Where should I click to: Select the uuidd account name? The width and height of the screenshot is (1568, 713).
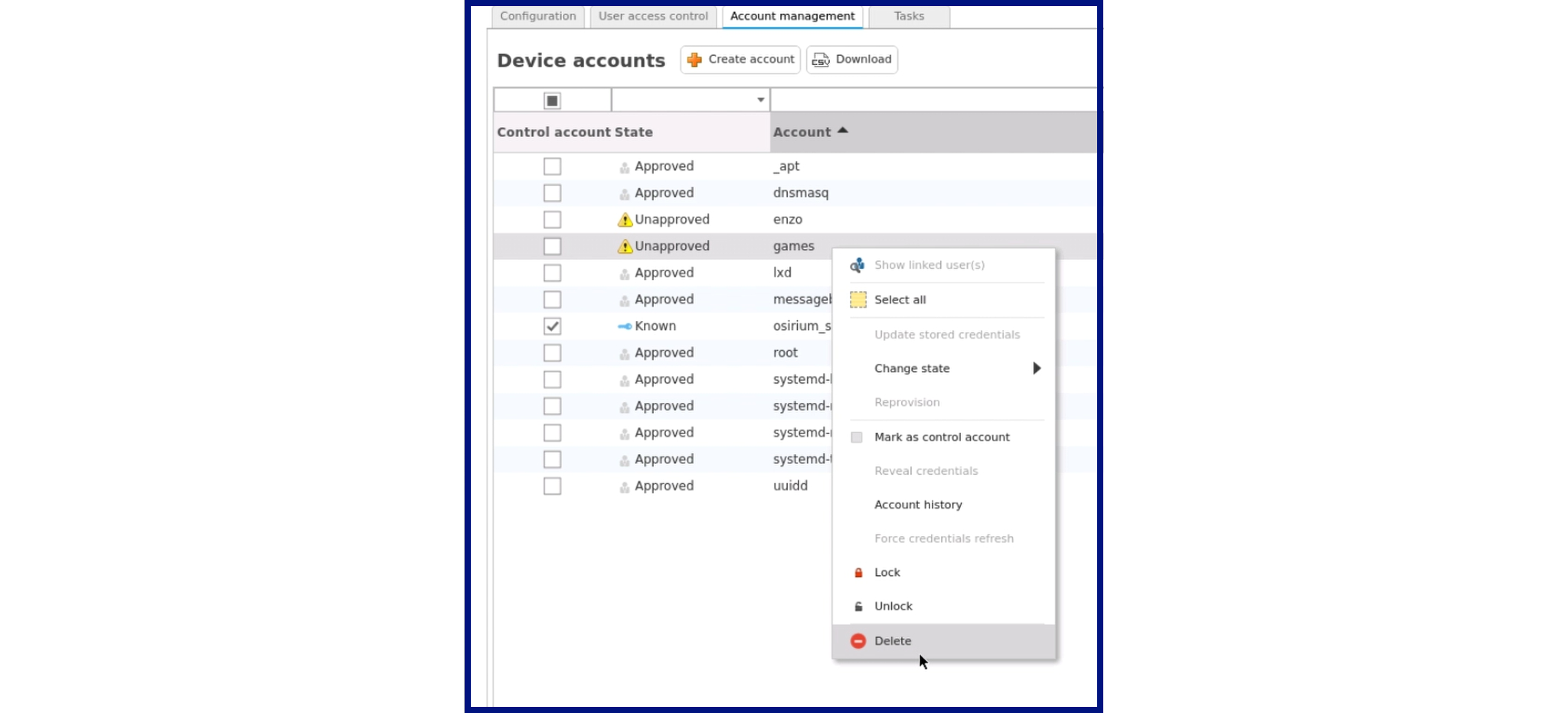click(x=791, y=486)
